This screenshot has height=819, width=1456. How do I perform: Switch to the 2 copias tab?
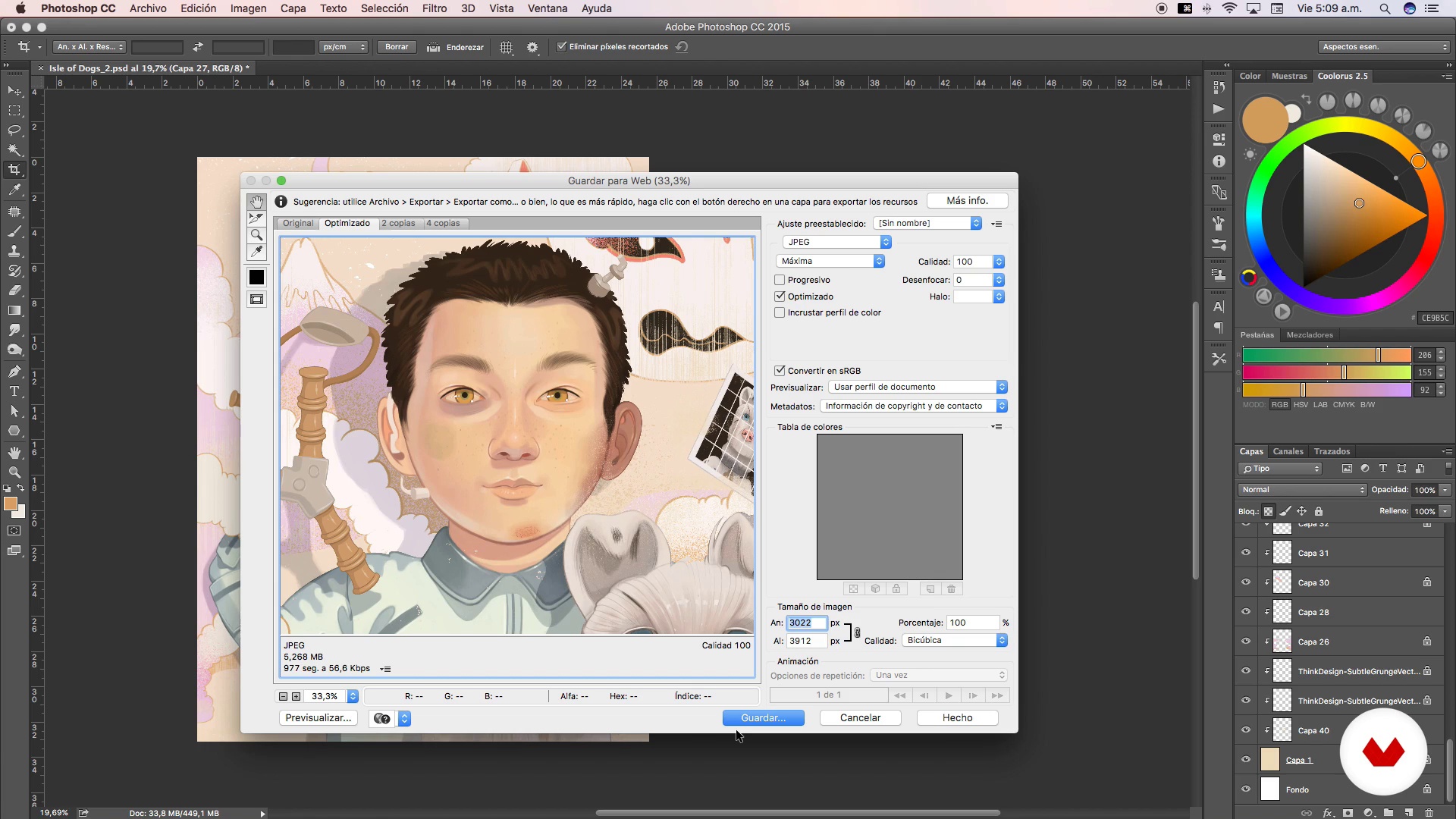tap(398, 223)
